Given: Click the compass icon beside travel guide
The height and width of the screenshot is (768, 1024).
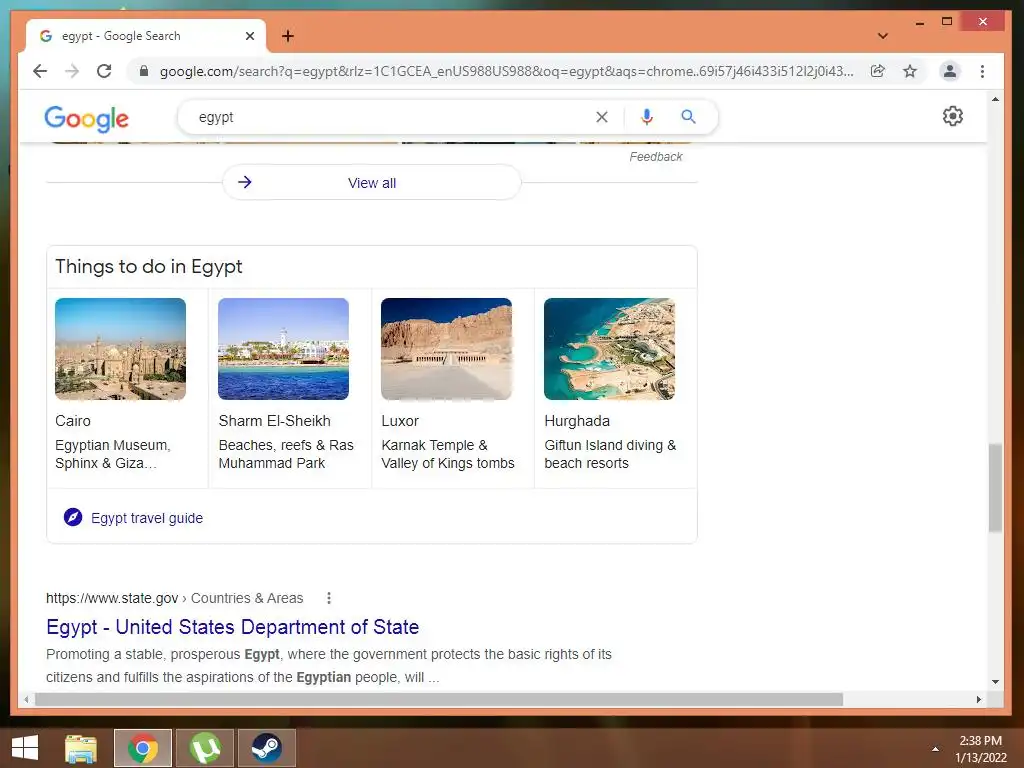Looking at the screenshot, I should coord(73,517).
